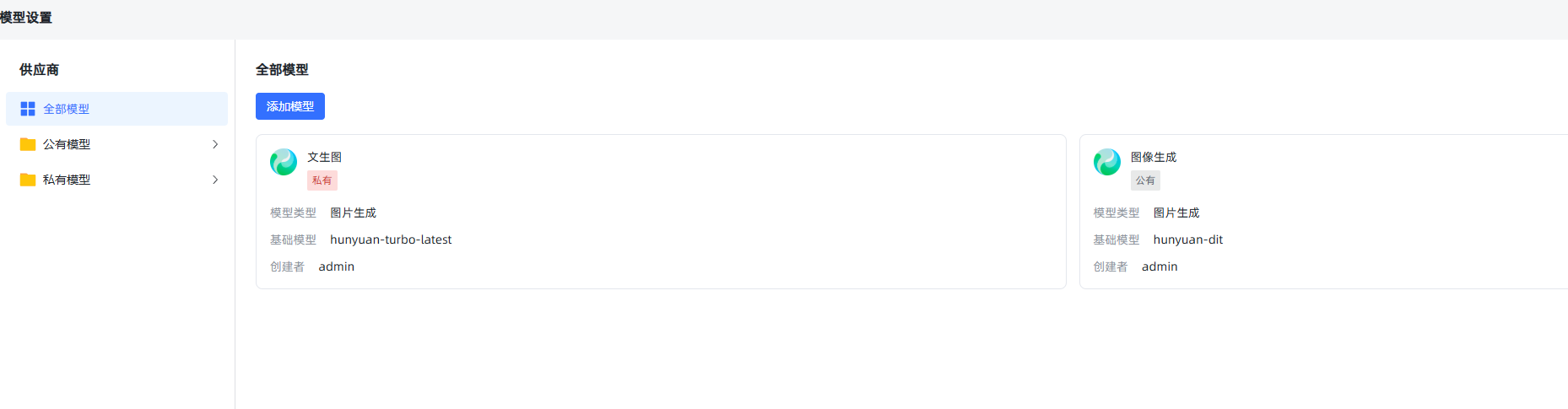The height and width of the screenshot is (409, 1568).
Task: Select 全部模型 in supplier list
Action: 116,109
